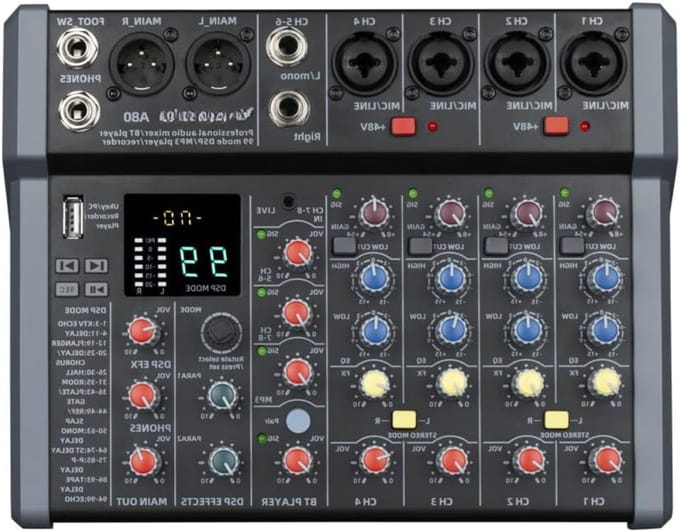Tap the CH 4 GAIN knob
This screenshot has width=680, height=531.
[375, 213]
